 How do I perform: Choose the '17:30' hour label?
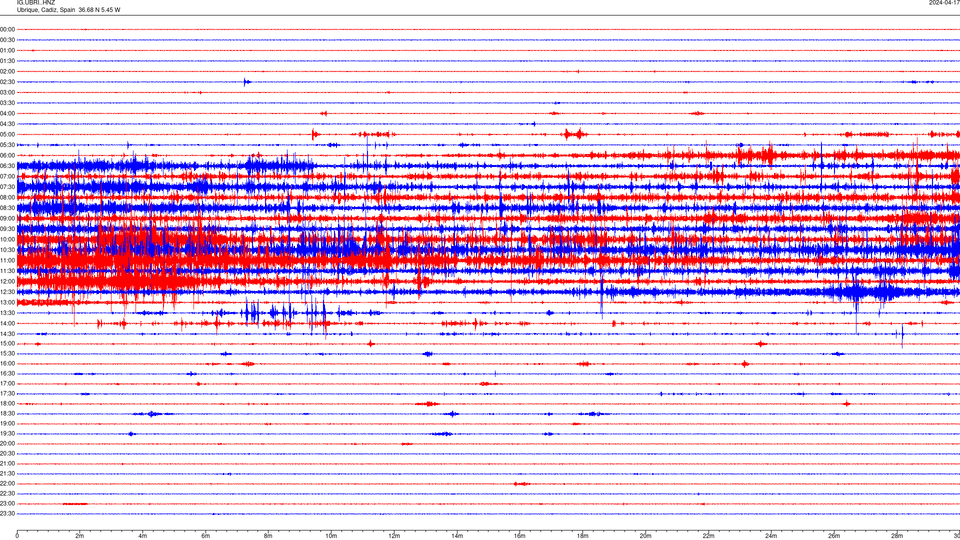pyautogui.click(x=7, y=394)
